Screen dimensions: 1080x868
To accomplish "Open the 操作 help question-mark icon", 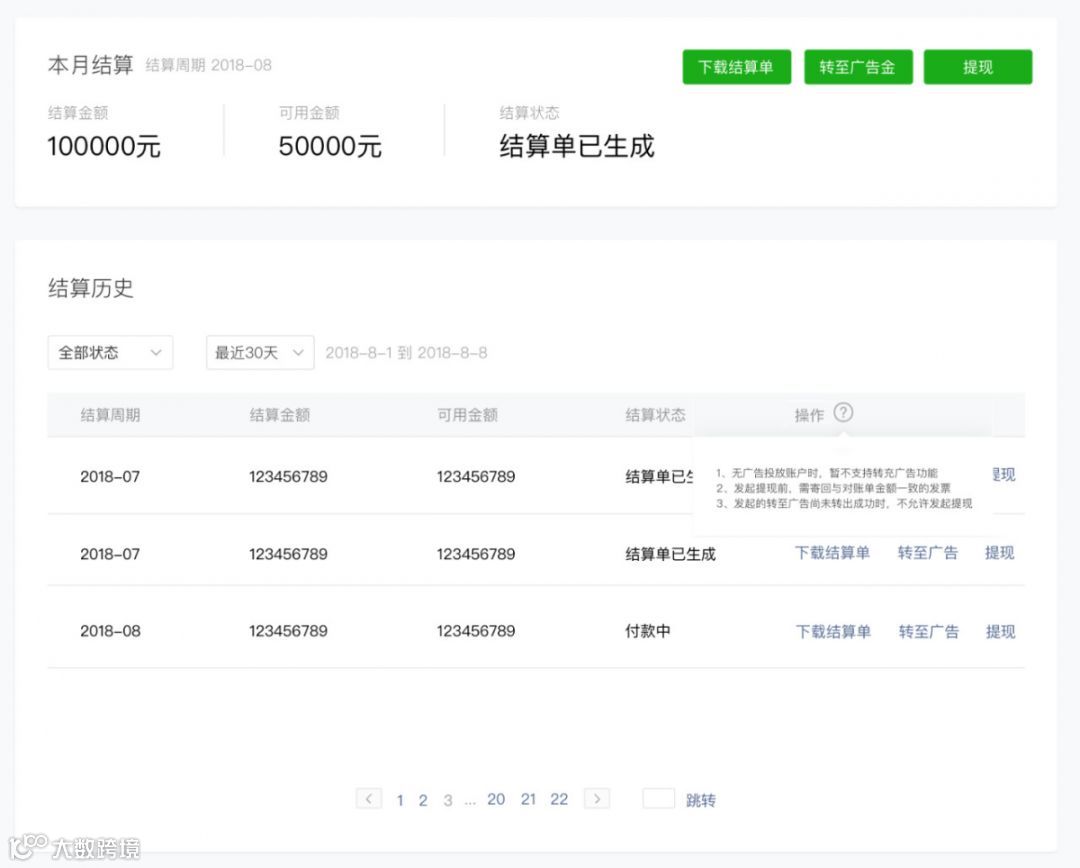I will 843,413.
